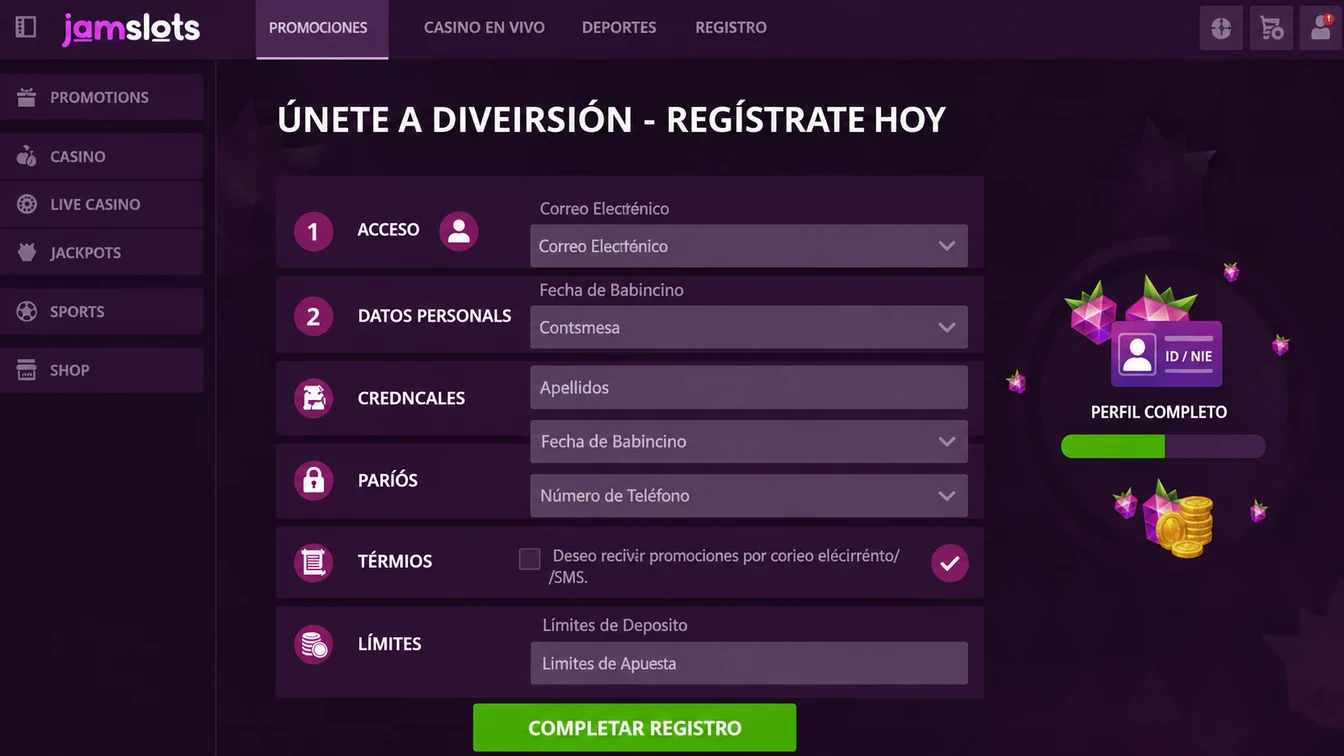Click the Promotions gift icon in sidebar
This screenshot has width=1344, height=756.
(27, 97)
